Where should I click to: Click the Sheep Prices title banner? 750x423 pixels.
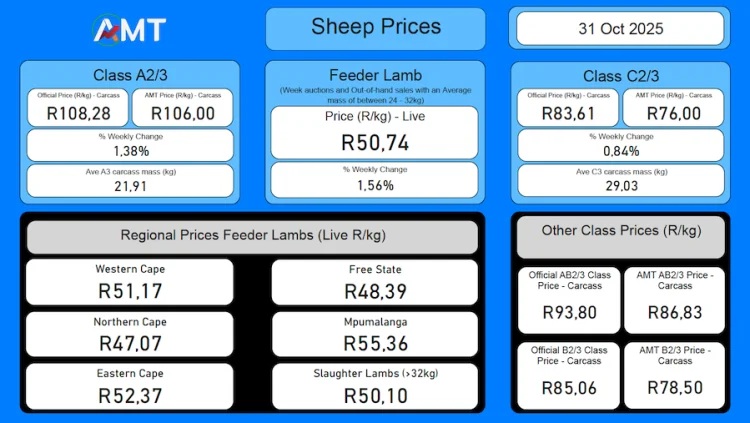tap(375, 28)
